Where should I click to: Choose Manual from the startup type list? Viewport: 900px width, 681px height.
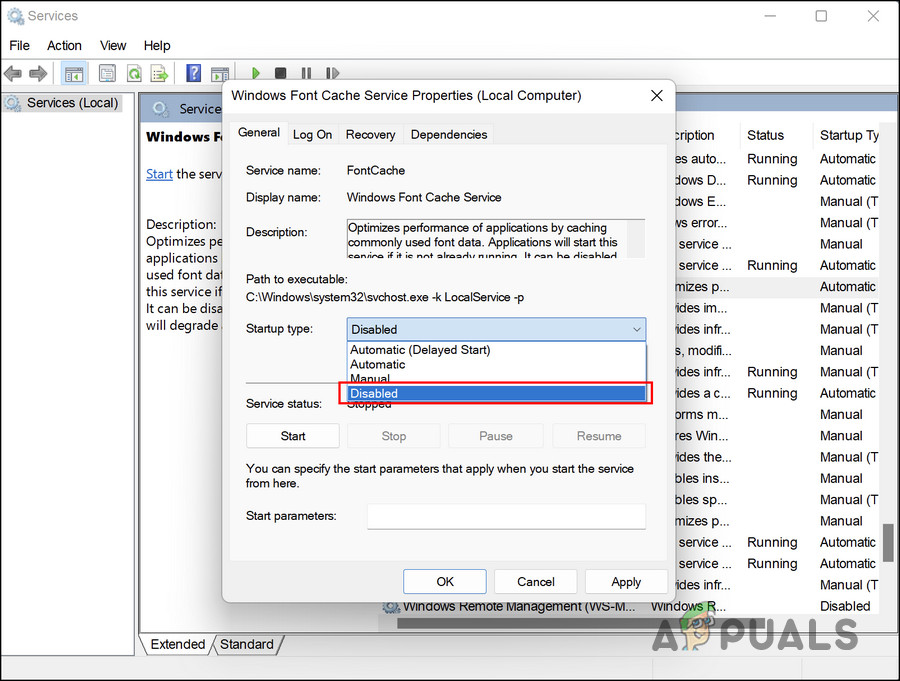[369, 379]
